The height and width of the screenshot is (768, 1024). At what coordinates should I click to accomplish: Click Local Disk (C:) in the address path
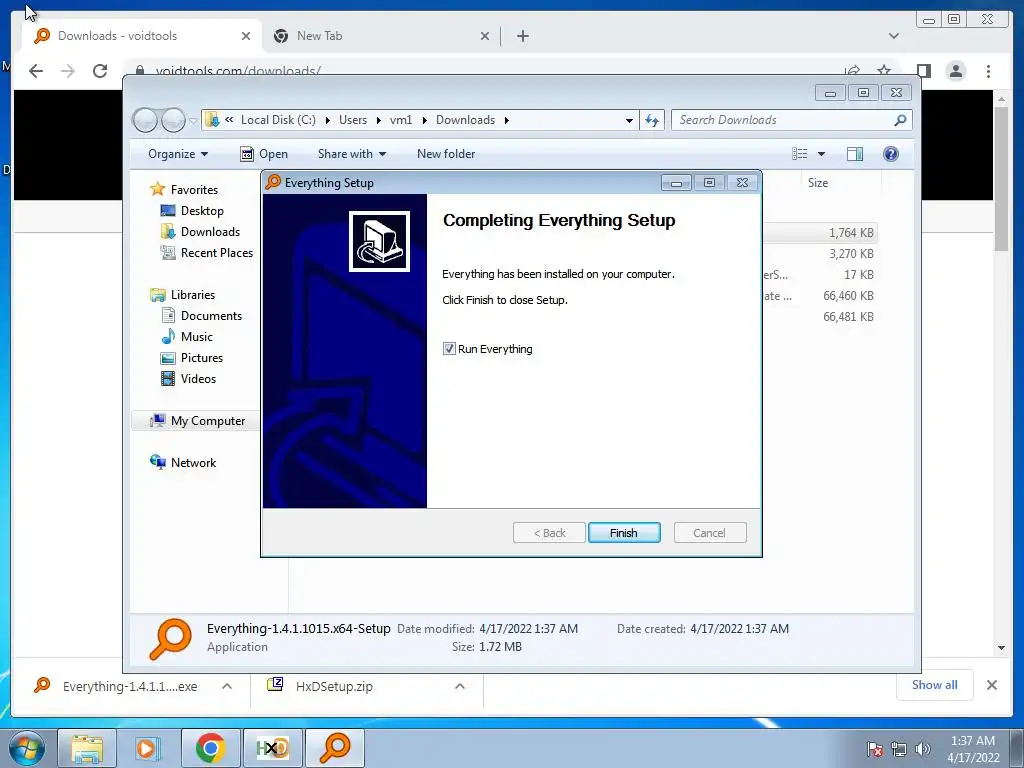point(278,120)
